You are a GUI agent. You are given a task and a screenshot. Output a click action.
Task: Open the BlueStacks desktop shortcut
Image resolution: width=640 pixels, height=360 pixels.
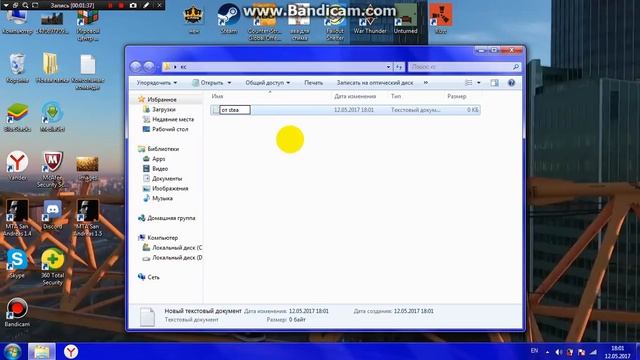click(17, 117)
